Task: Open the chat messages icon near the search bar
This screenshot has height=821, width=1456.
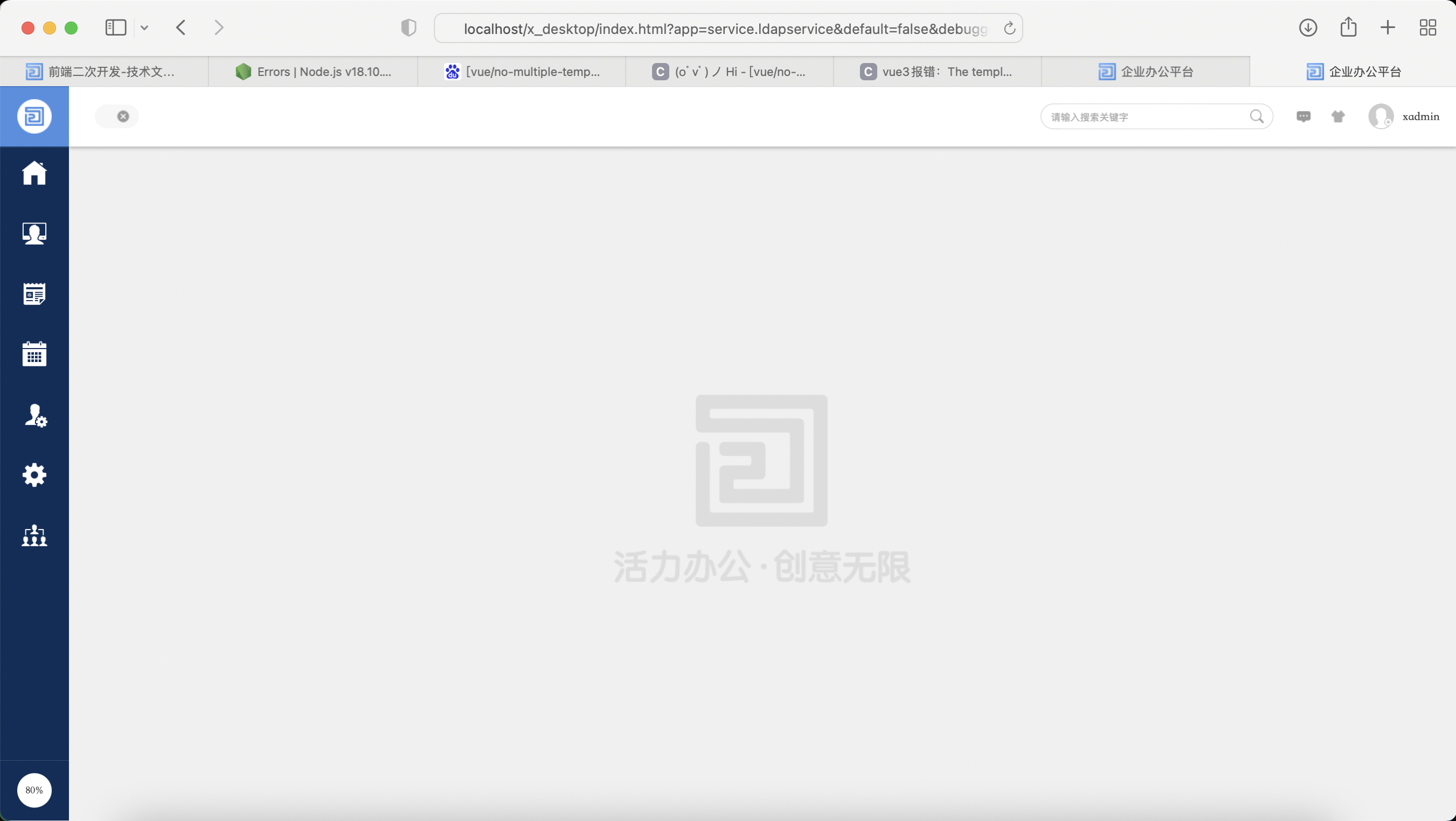Action: point(1304,116)
